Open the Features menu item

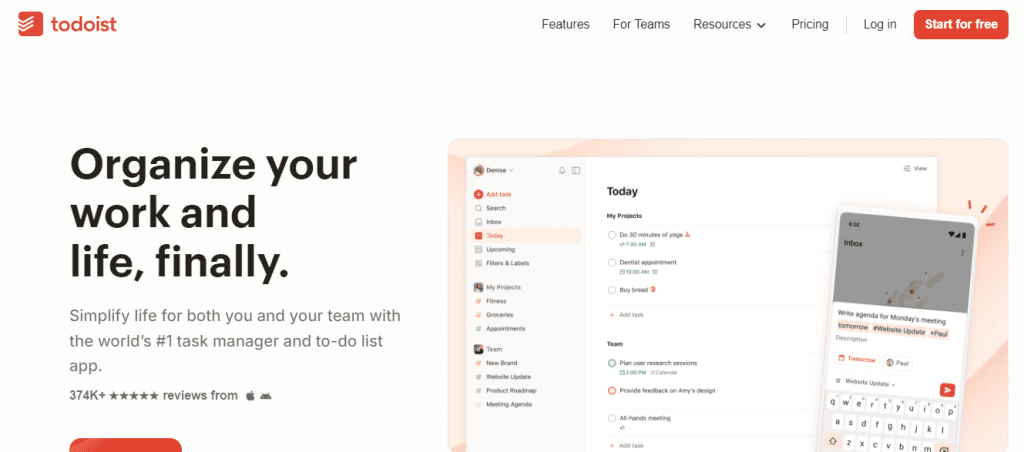point(565,24)
